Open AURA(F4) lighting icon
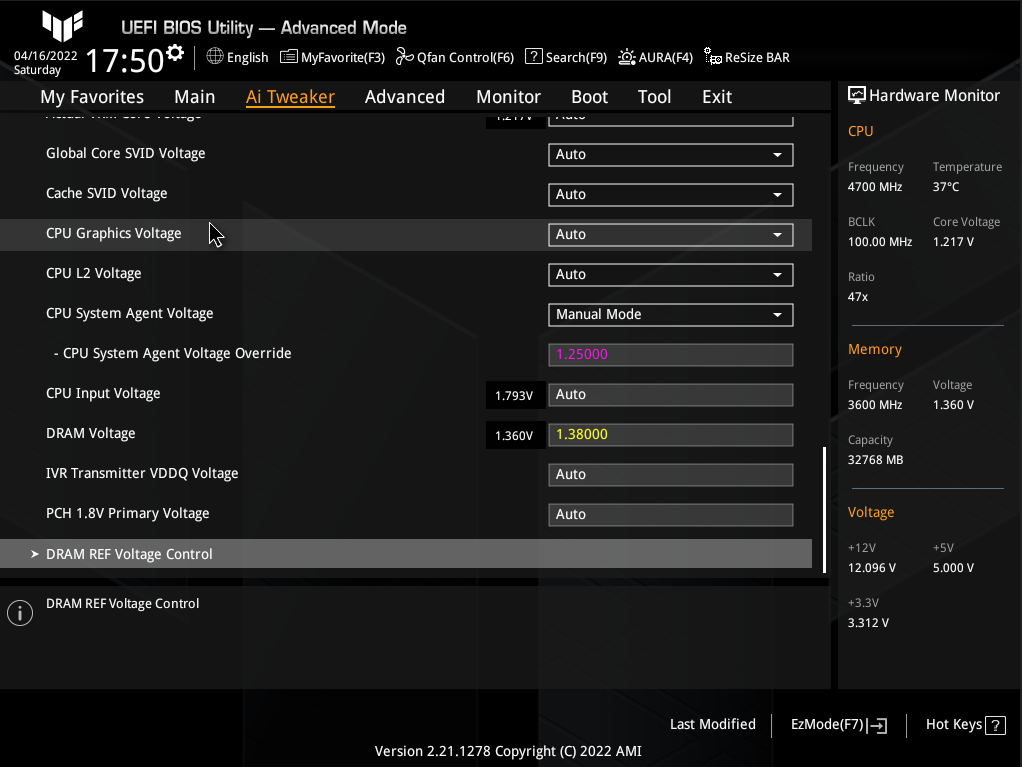1022x767 pixels. [627, 57]
